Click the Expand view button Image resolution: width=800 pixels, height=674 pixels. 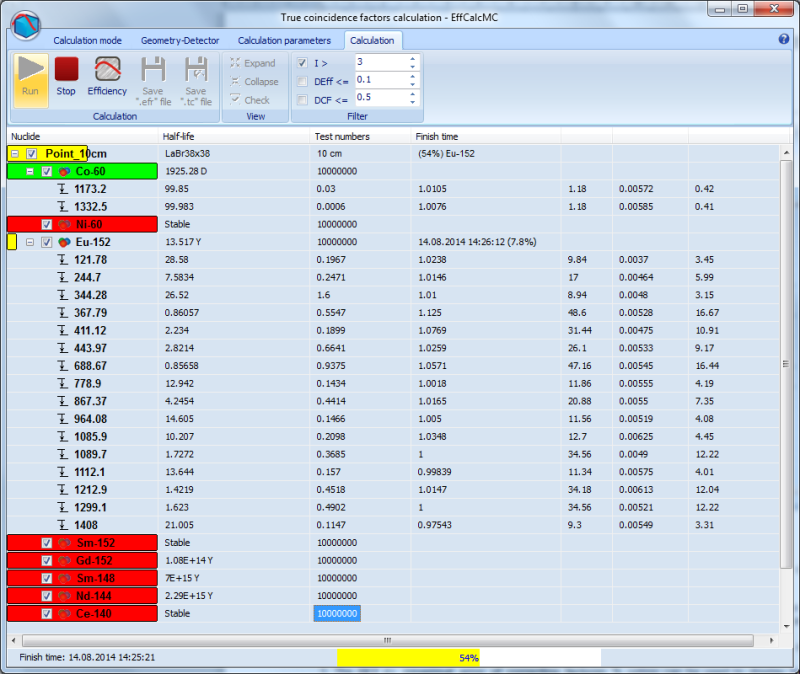[x=251, y=63]
